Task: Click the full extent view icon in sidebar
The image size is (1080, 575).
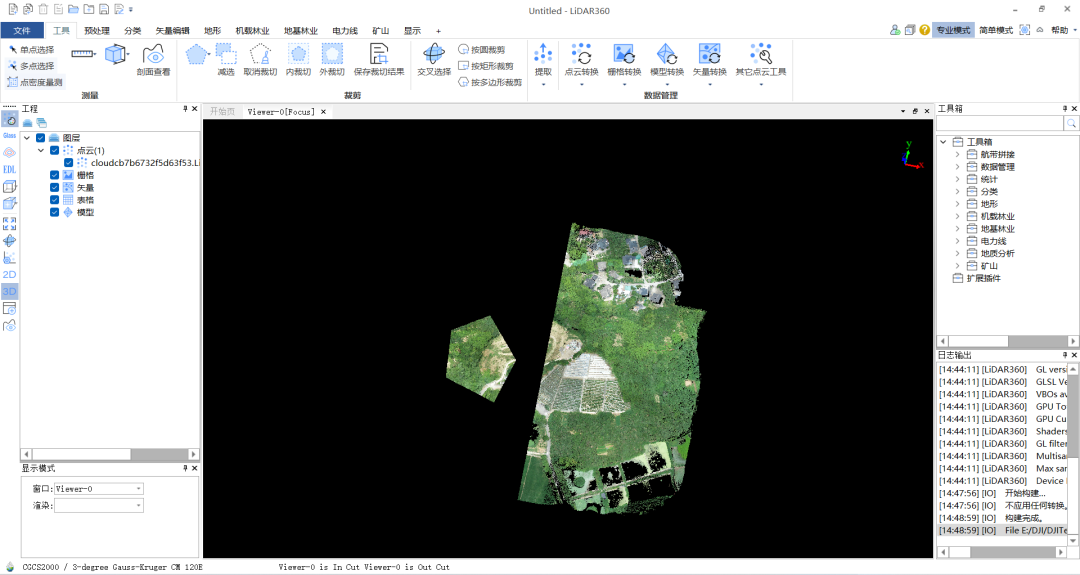Action: 10,224
